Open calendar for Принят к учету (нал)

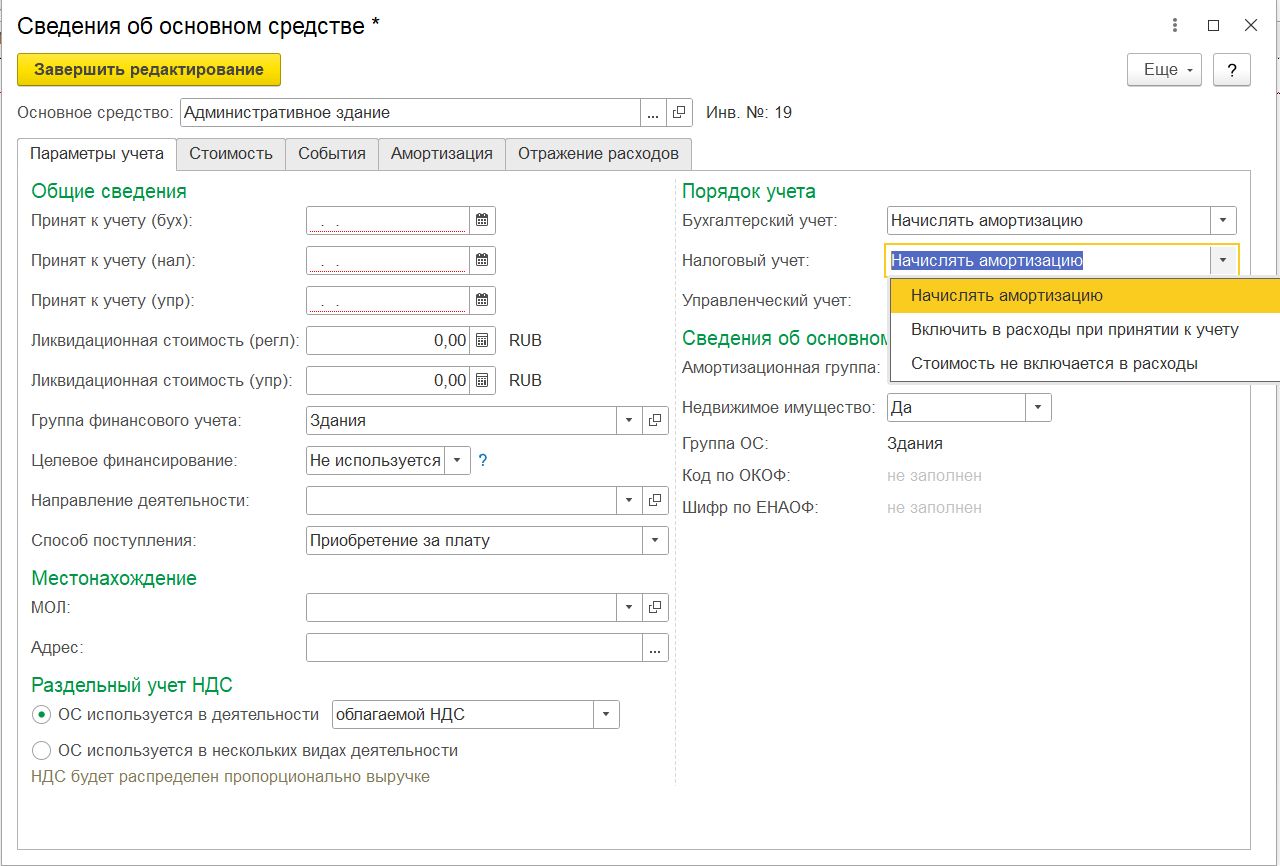pyautogui.click(x=482, y=260)
